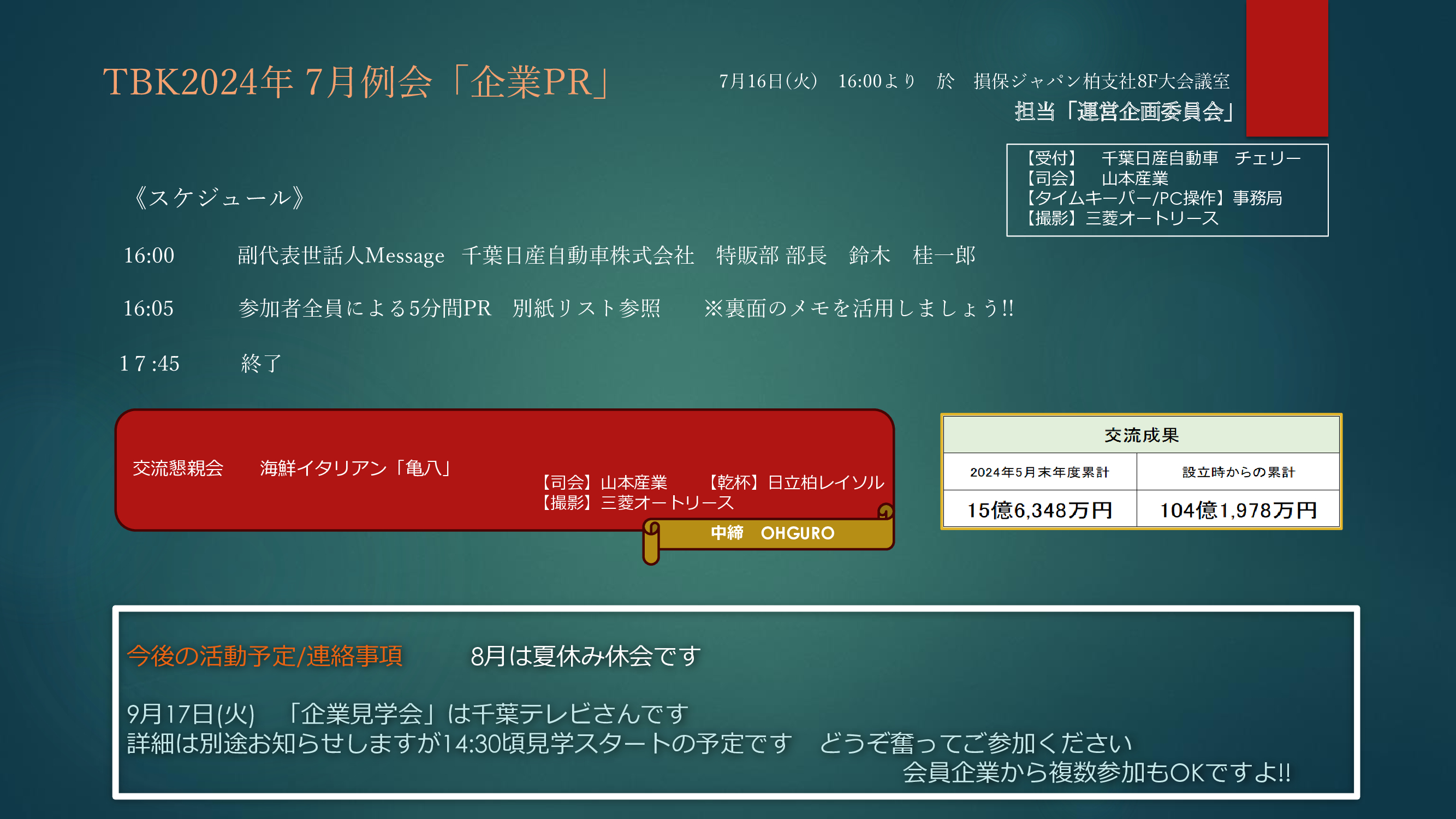The width and height of the screenshot is (1456, 819).
Task: Click the '海鮮イタリアン「亀八」' venue text
Action: tap(356, 468)
